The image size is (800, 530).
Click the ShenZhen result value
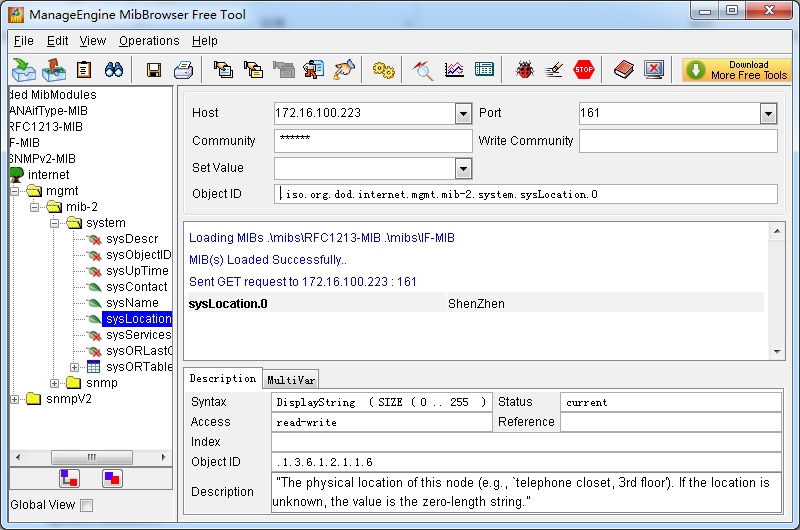tap(477, 304)
